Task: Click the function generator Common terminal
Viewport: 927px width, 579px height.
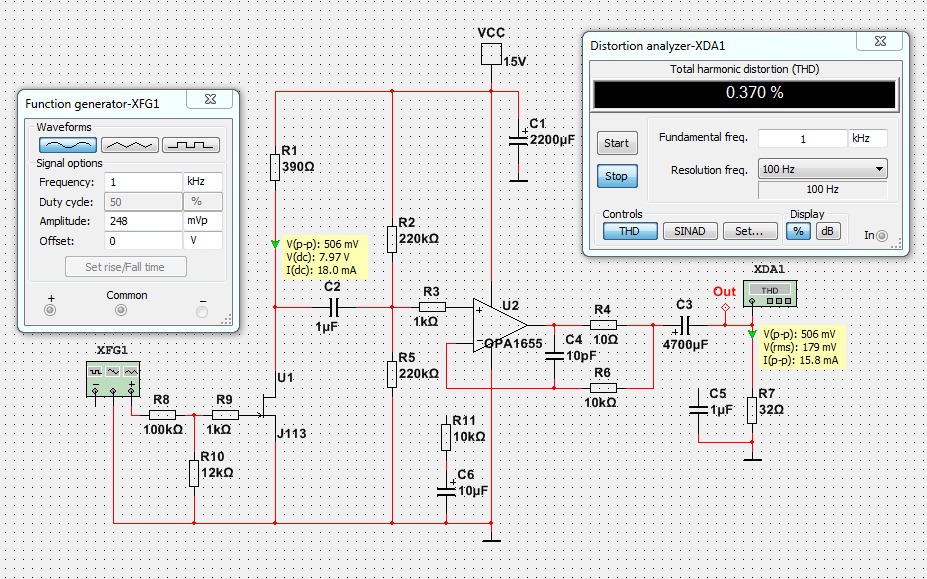Action: (x=121, y=310)
